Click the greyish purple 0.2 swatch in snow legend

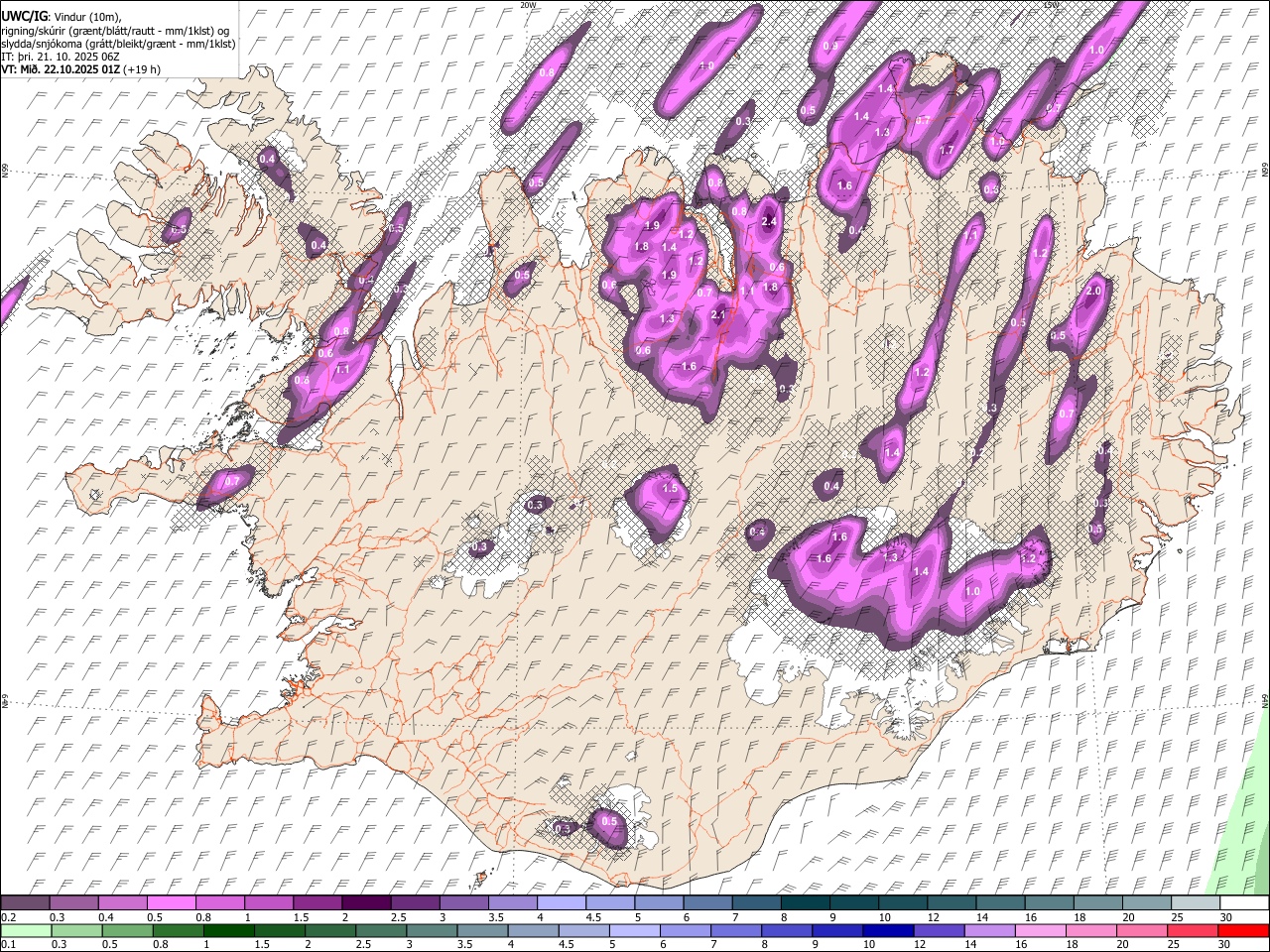coord(25,903)
